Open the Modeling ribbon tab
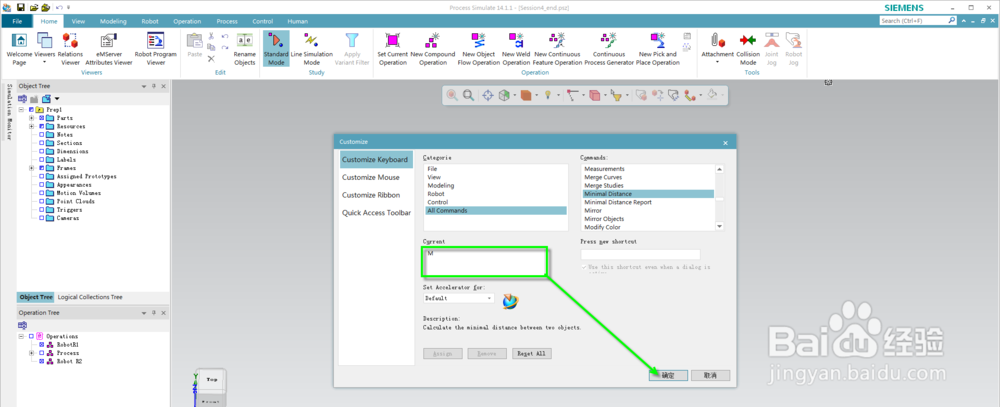This screenshot has height=407, width=1000. pos(114,21)
